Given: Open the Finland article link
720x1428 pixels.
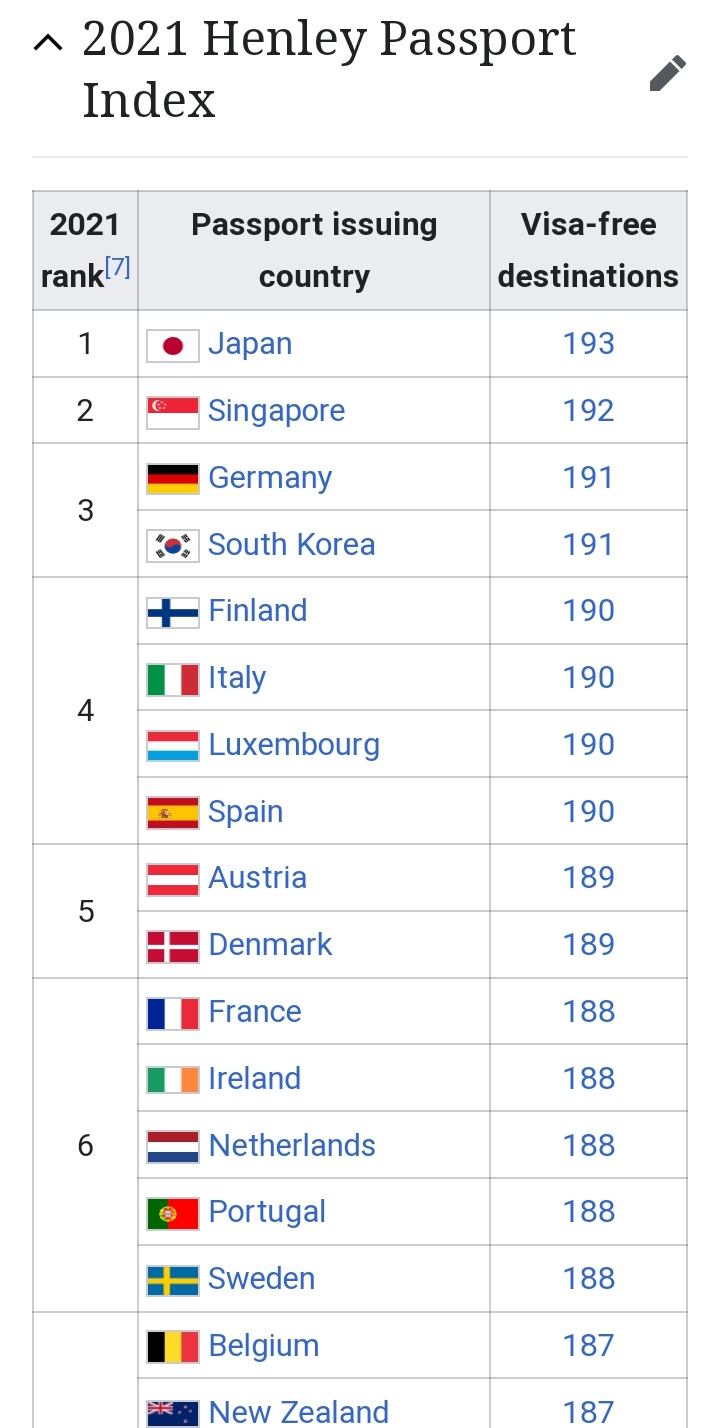Looking at the screenshot, I should point(258,611).
